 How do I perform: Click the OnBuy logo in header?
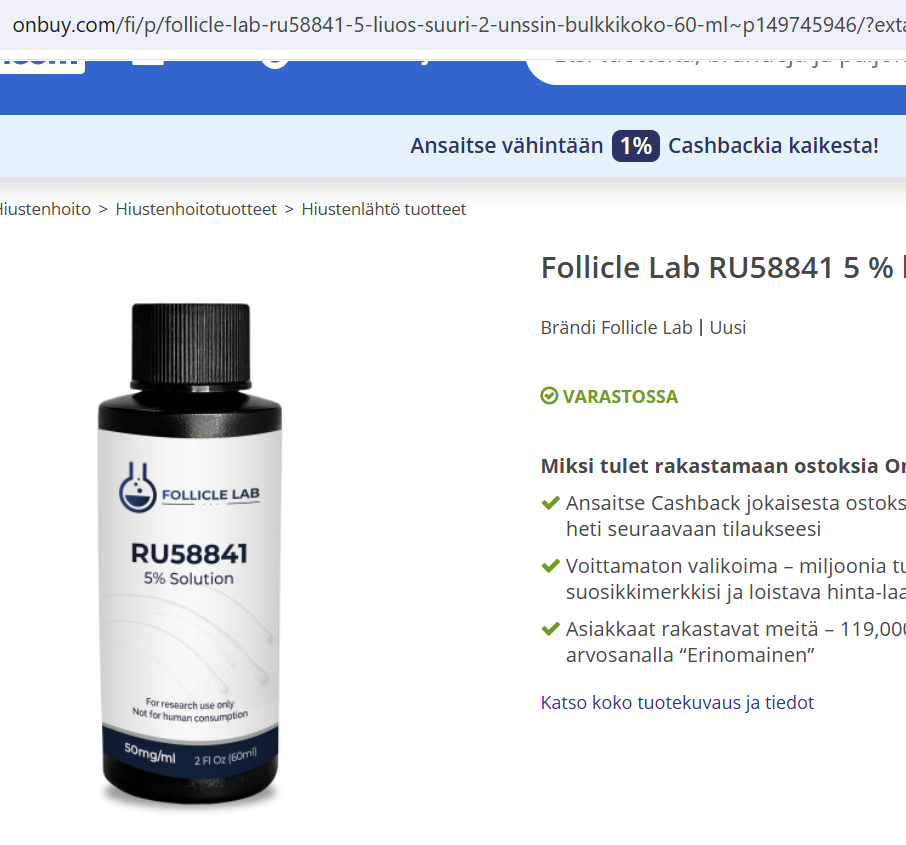tap(39, 65)
